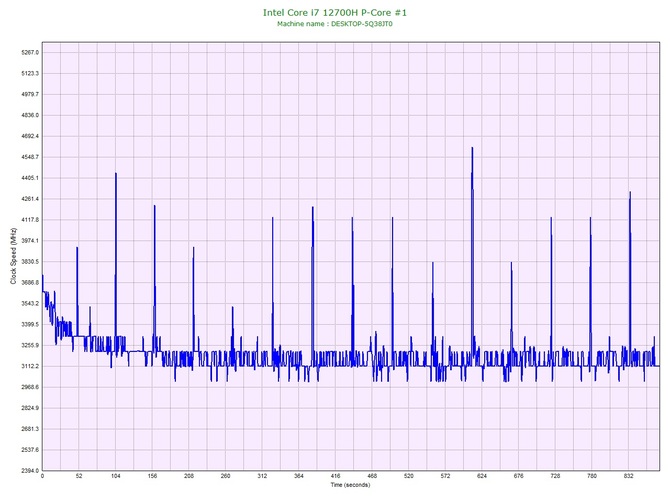Click the 4979.7 y-axis value
This screenshot has width=670, height=502.
pos(30,94)
